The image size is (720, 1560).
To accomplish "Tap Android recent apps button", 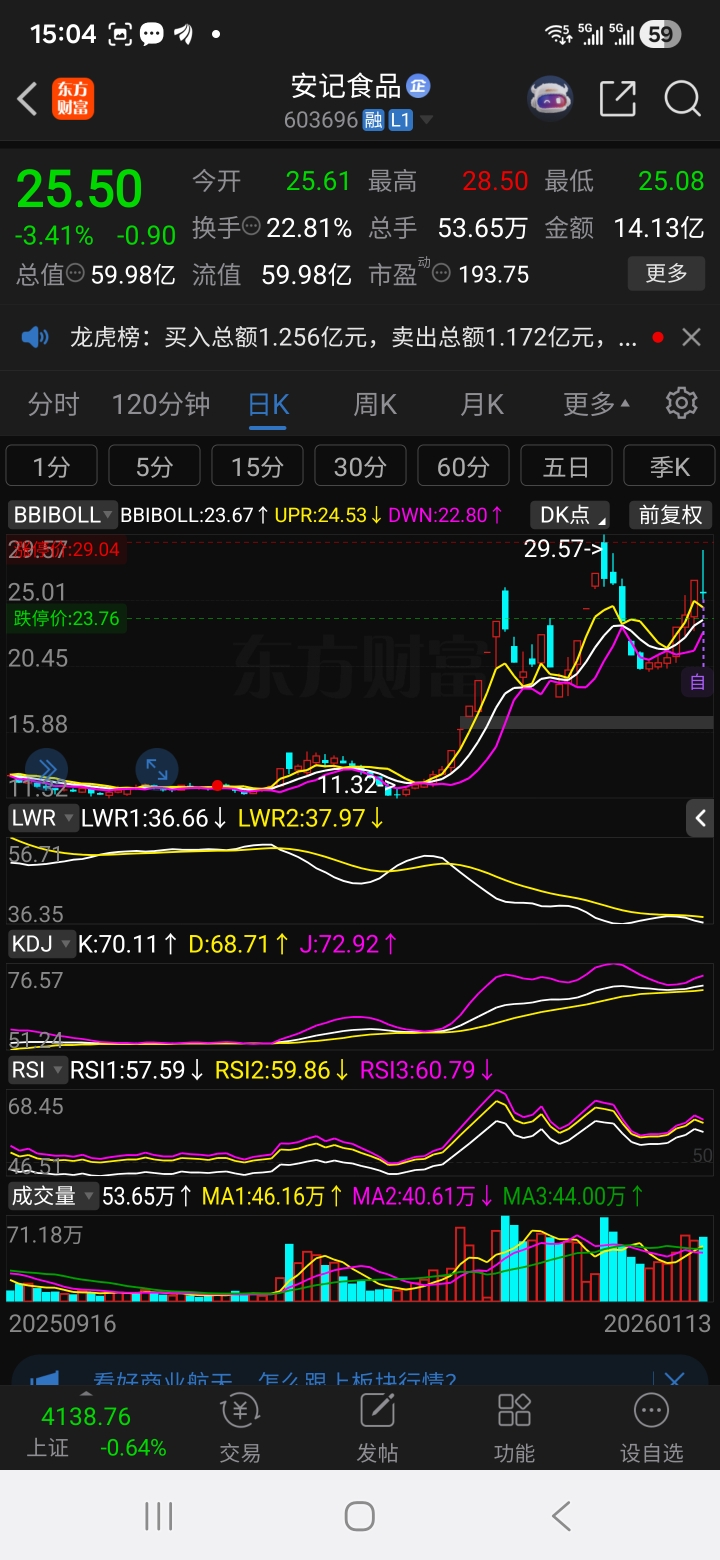I will [159, 1516].
